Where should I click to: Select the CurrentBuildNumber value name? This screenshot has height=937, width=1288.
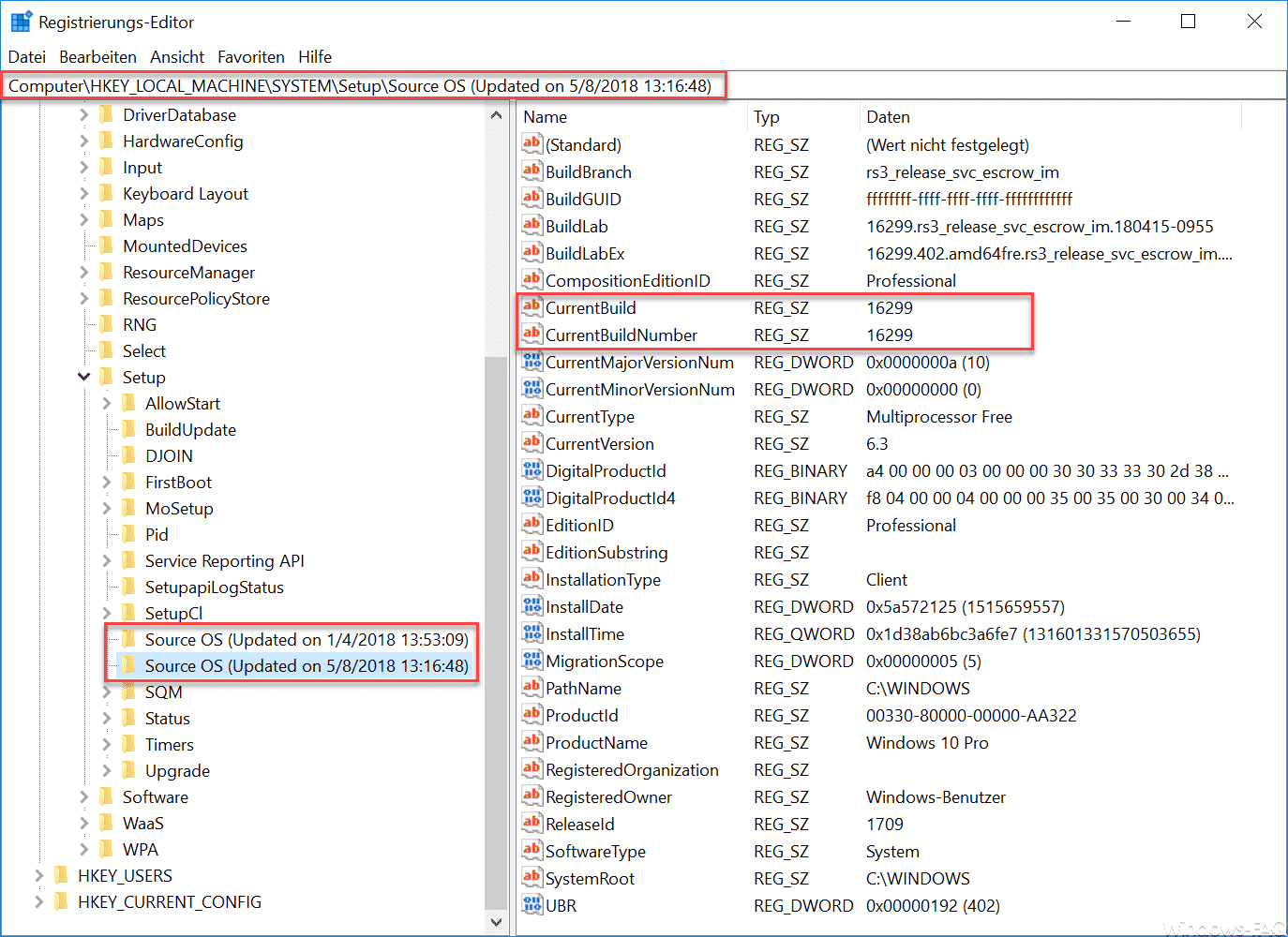[622, 335]
